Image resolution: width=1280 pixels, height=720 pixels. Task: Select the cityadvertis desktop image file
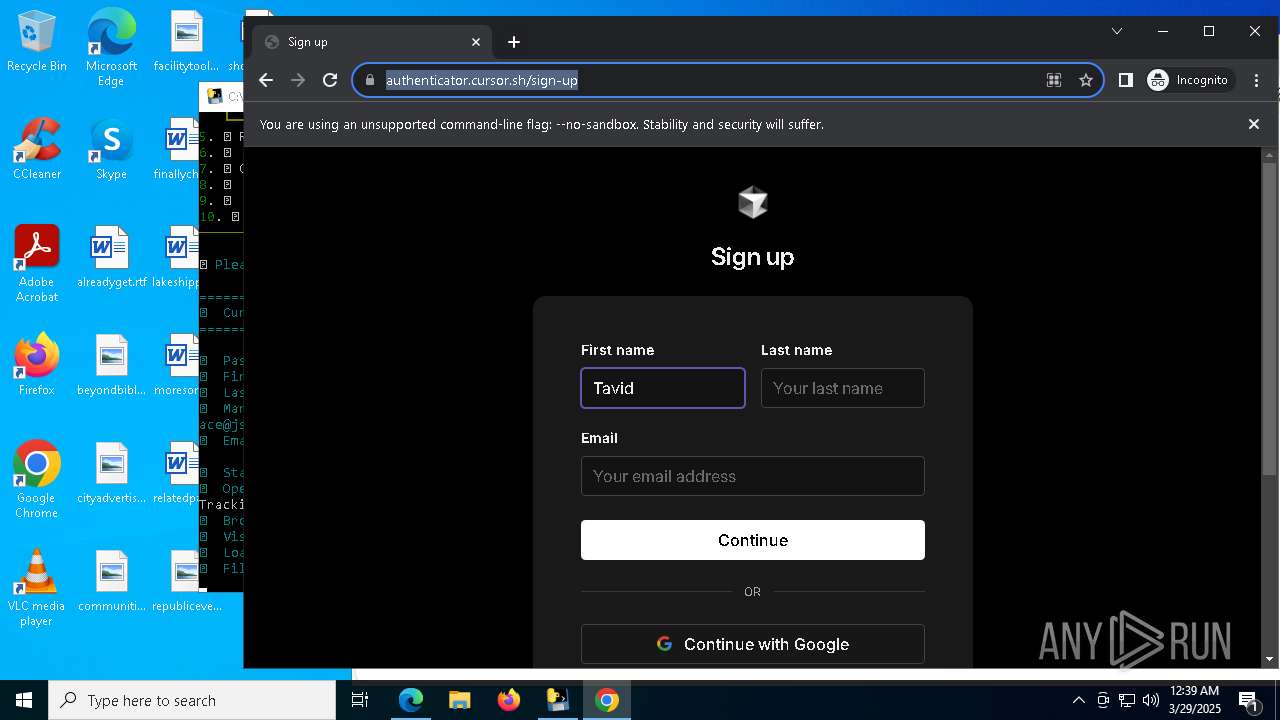[x=111, y=473]
